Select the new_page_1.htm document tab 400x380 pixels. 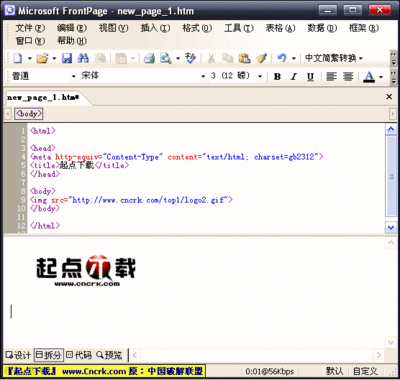click(43, 98)
